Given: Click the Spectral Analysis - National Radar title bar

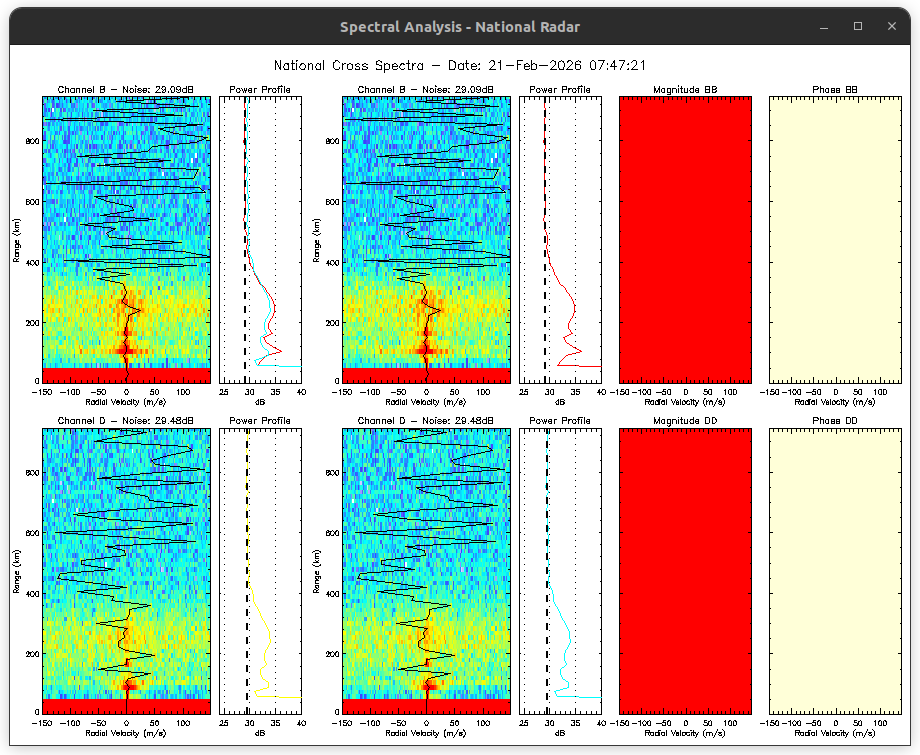Looking at the screenshot, I should pyautogui.click(x=459, y=27).
